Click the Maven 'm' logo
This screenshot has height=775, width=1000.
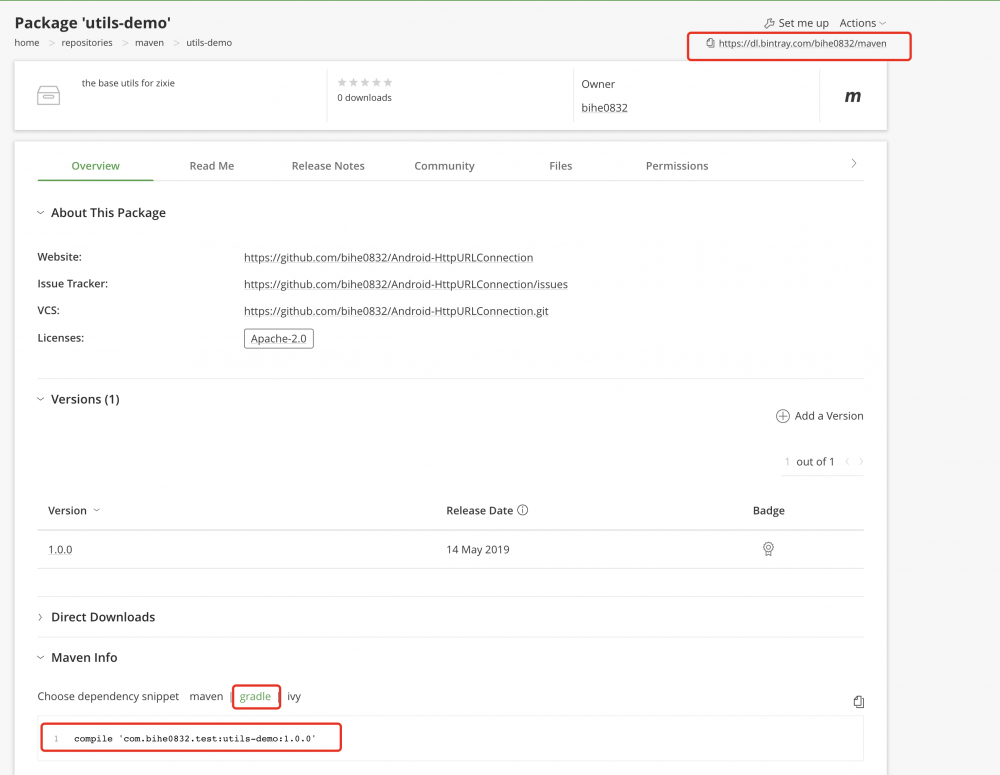(853, 96)
